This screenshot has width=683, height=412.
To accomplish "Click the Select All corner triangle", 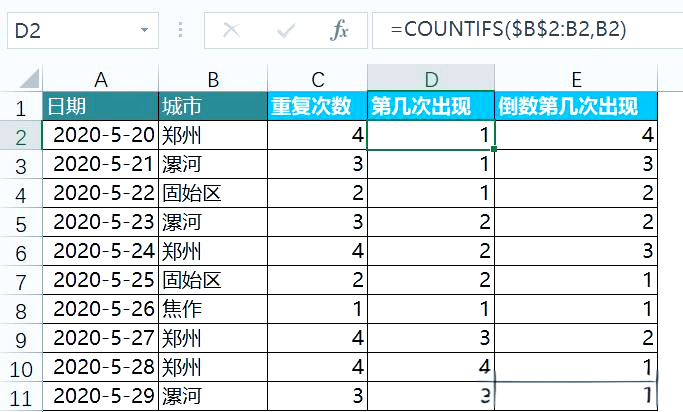I will (x=29, y=78).
